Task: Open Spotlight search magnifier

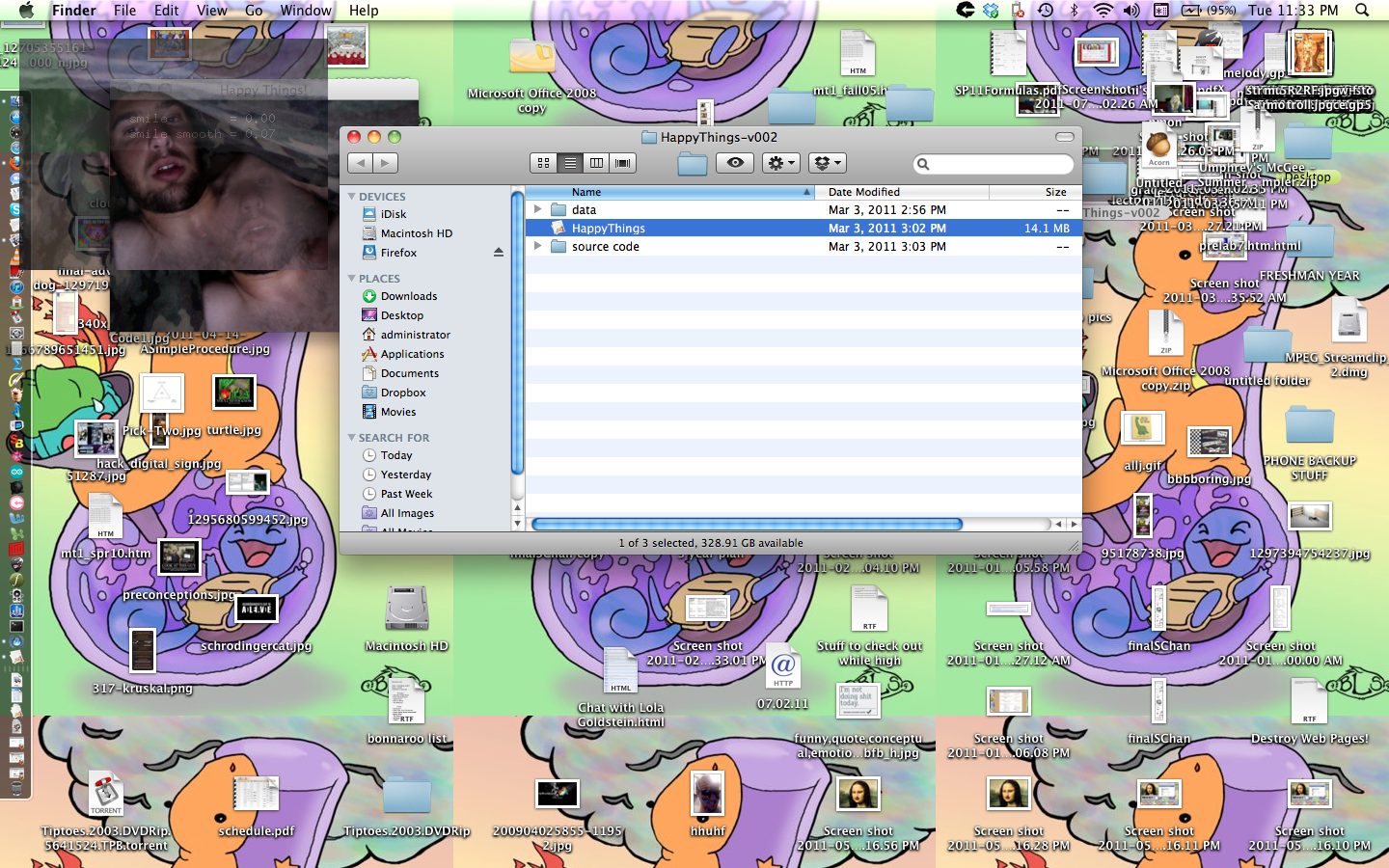Action: [1362, 10]
